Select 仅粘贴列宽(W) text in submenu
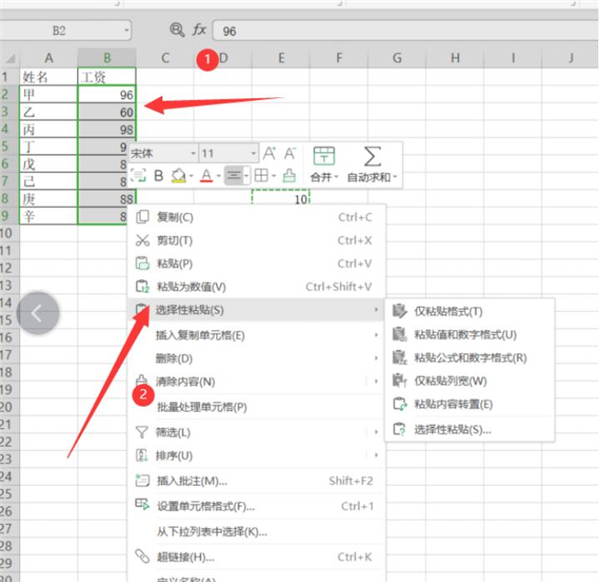Image resolution: width=600 pixels, height=582 pixels. point(450,381)
